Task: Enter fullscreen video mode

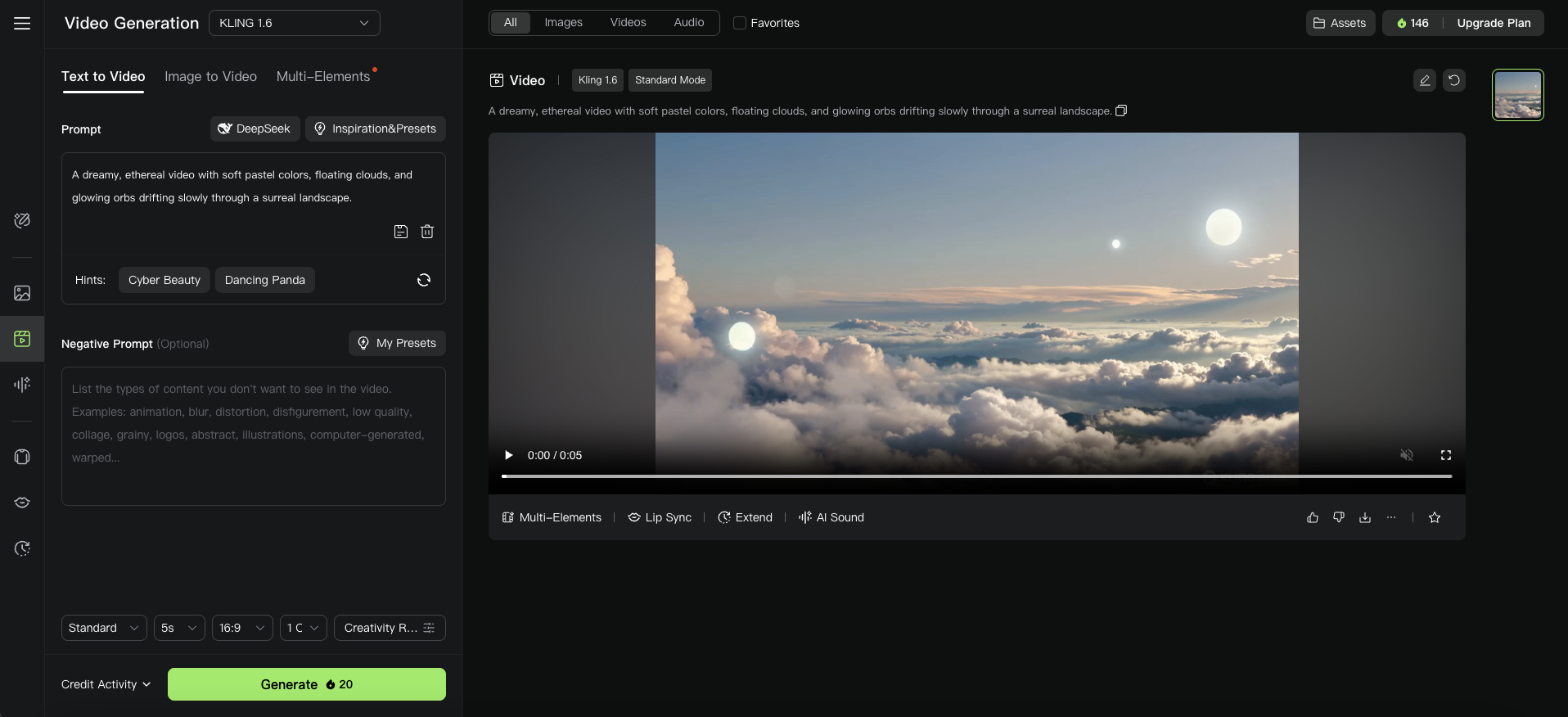Action: (1446, 455)
